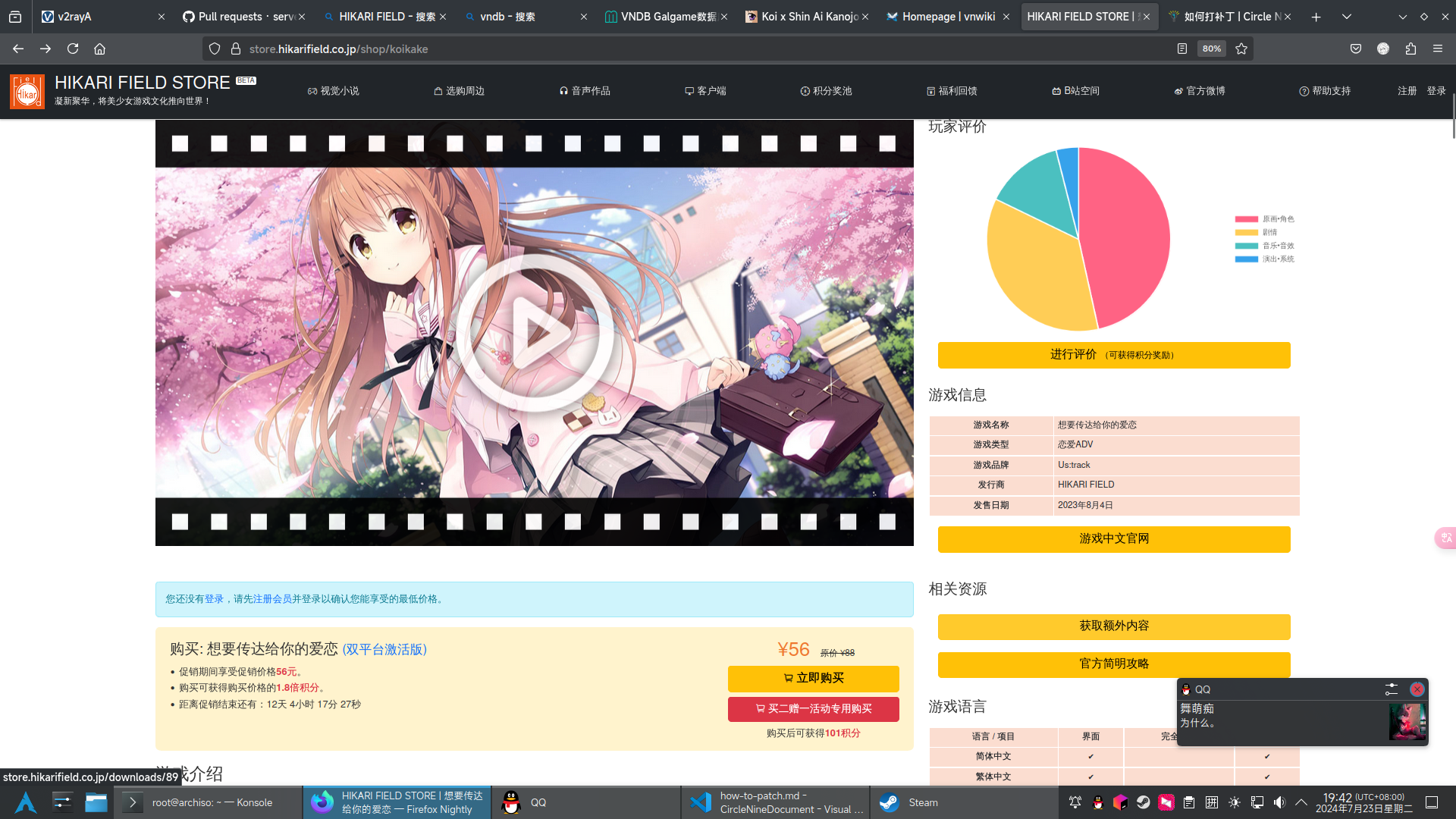The width and height of the screenshot is (1456, 819).
Task: Open the 选购周边 nav menu
Action: 459,91
